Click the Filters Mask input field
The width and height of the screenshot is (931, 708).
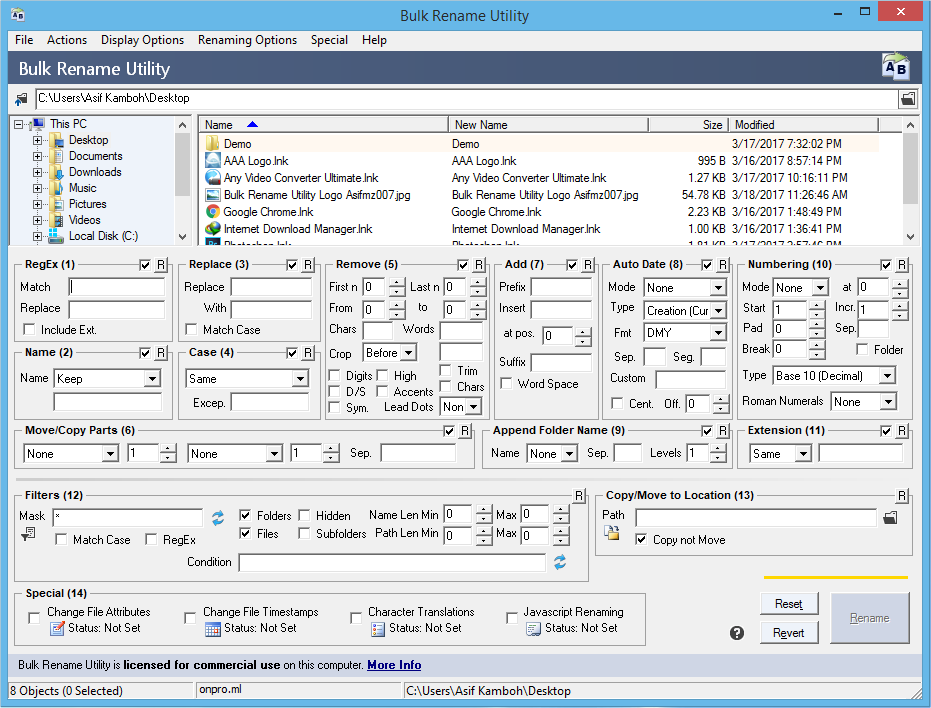[x=128, y=517]
